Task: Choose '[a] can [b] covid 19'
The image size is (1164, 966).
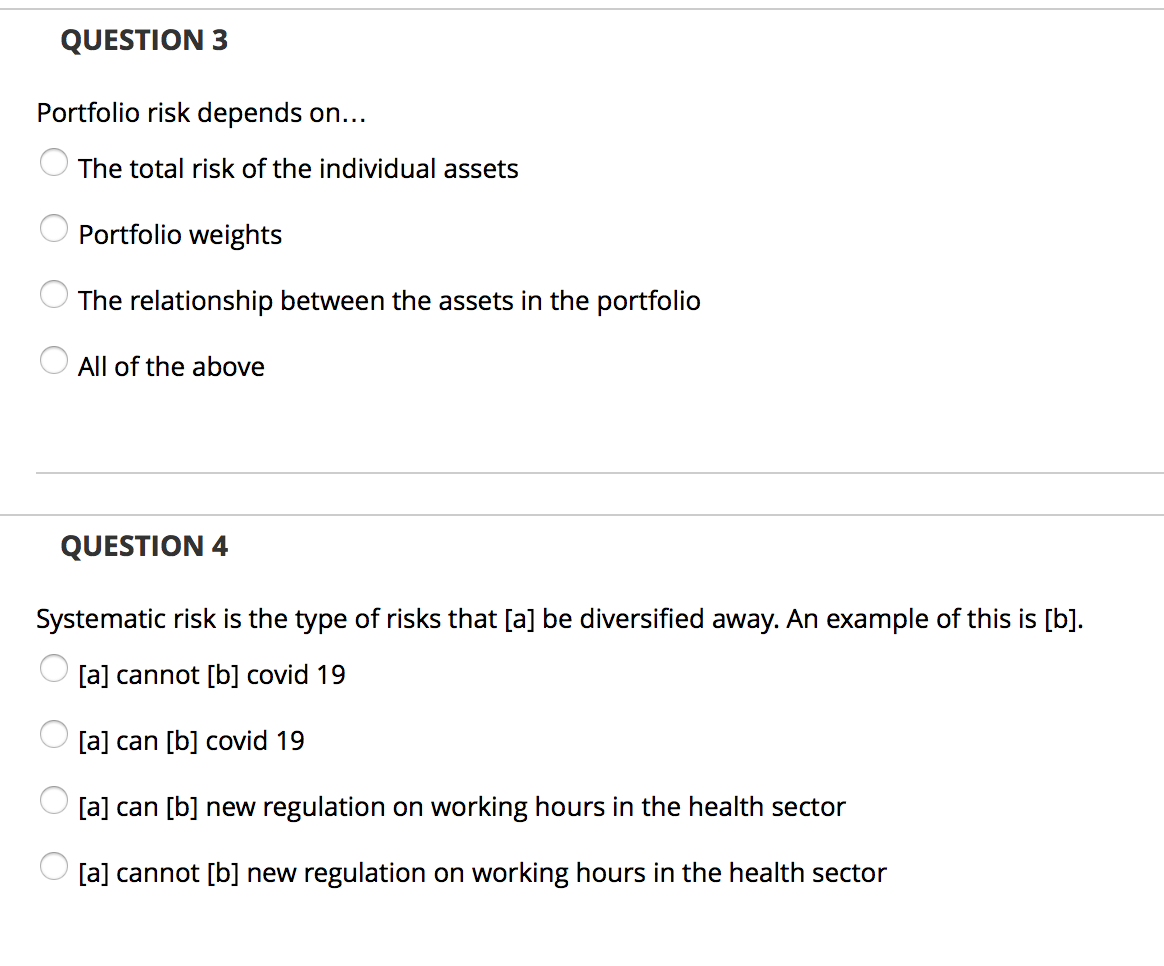Action: 54,734
